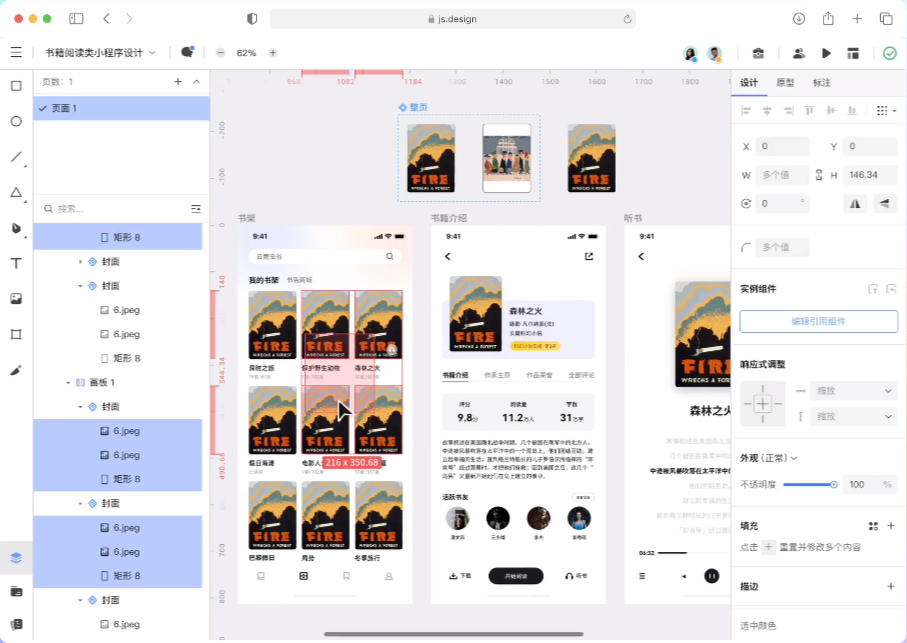This screenshot has height=643, width=907.
Task: Open the Layers panel icon
Action: tap(16, 558)
